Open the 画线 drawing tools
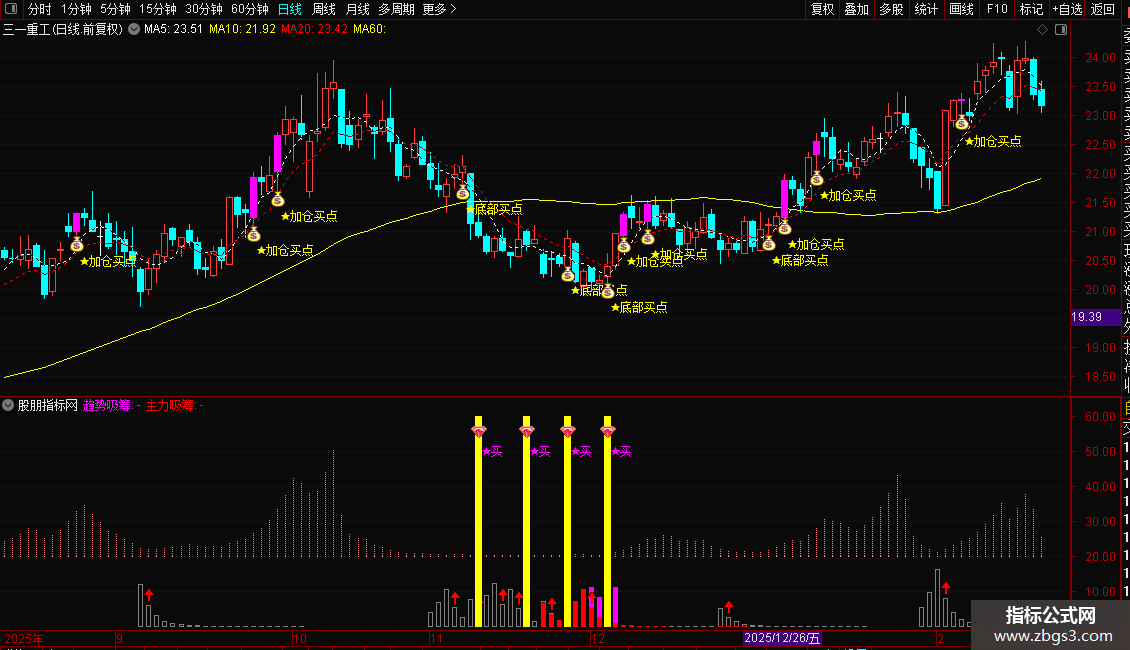 click(x=961, y=9)
